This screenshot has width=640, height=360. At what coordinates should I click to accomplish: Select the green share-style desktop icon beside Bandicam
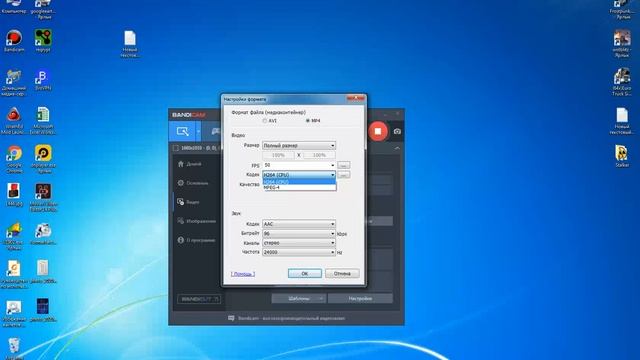(x=43, y=41)
